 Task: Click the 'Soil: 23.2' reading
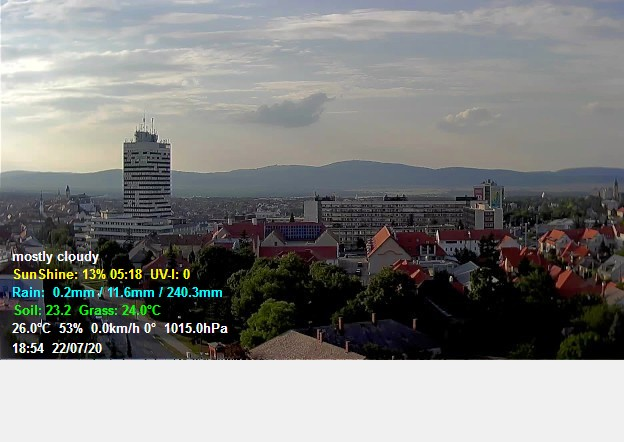click(x=43, y=310)
